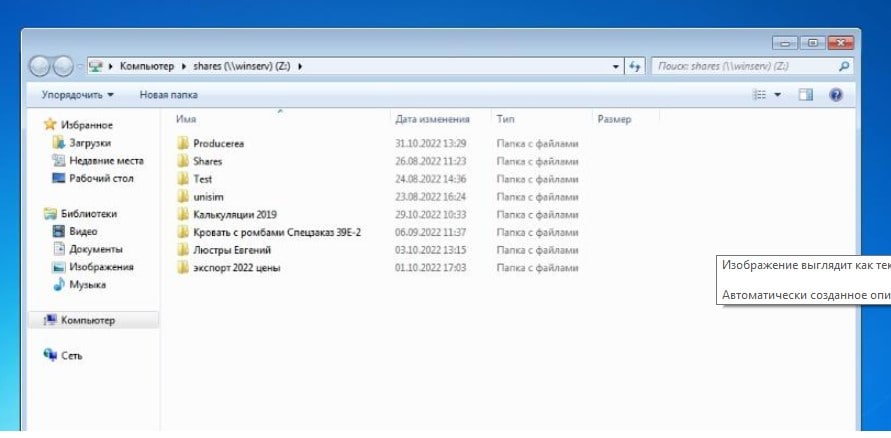Select the Калькуляции 2019 folder name

click(235, 215)
